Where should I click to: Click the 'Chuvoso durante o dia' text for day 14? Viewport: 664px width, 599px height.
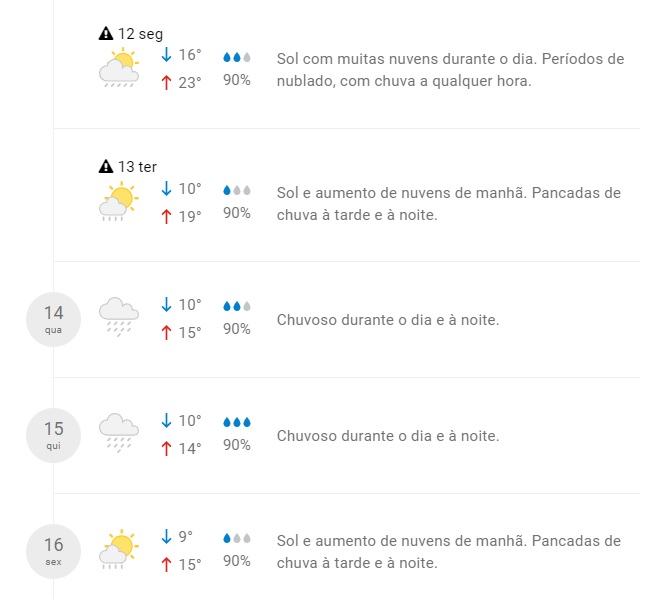tap(387, 320)
